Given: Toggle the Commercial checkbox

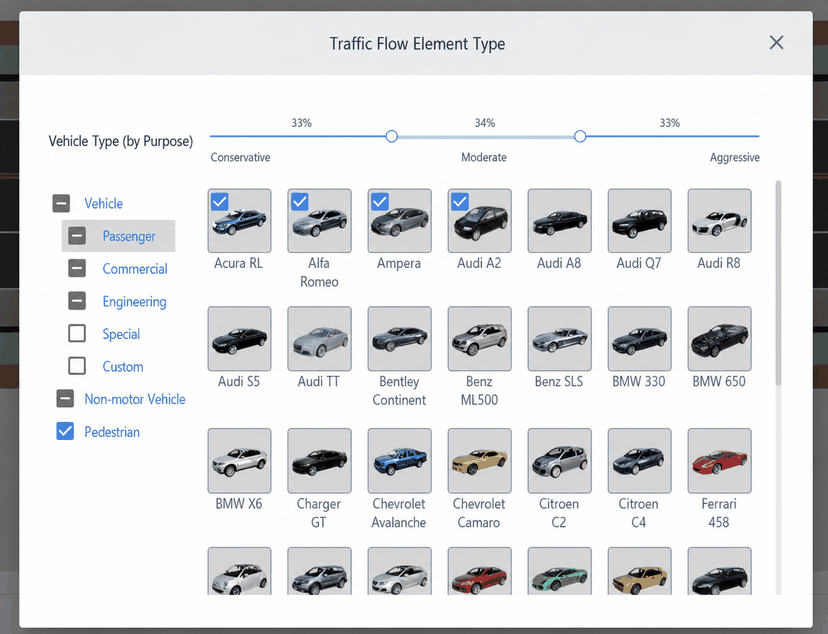Looking at the screenshot, I should (77, 268).
